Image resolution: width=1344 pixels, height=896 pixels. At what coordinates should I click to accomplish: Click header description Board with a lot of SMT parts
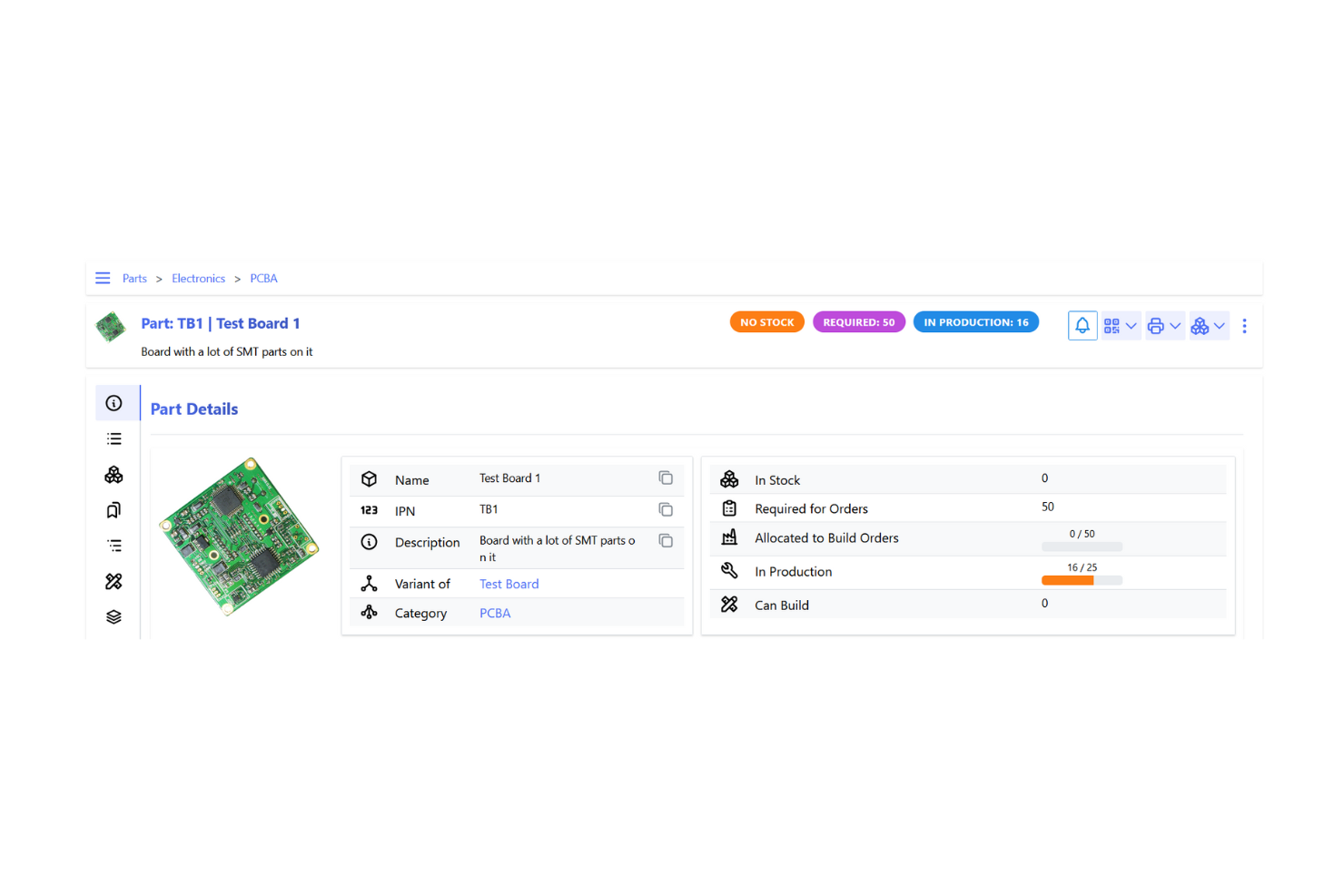[x=227, y=352]
